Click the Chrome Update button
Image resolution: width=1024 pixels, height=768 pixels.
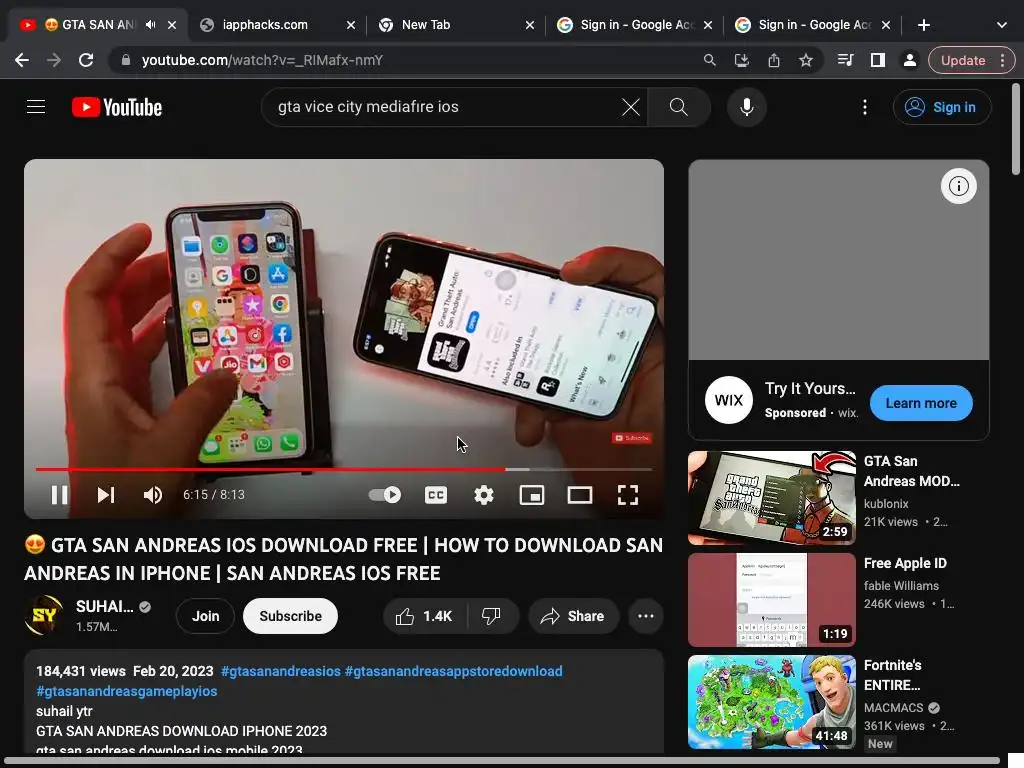963,60
